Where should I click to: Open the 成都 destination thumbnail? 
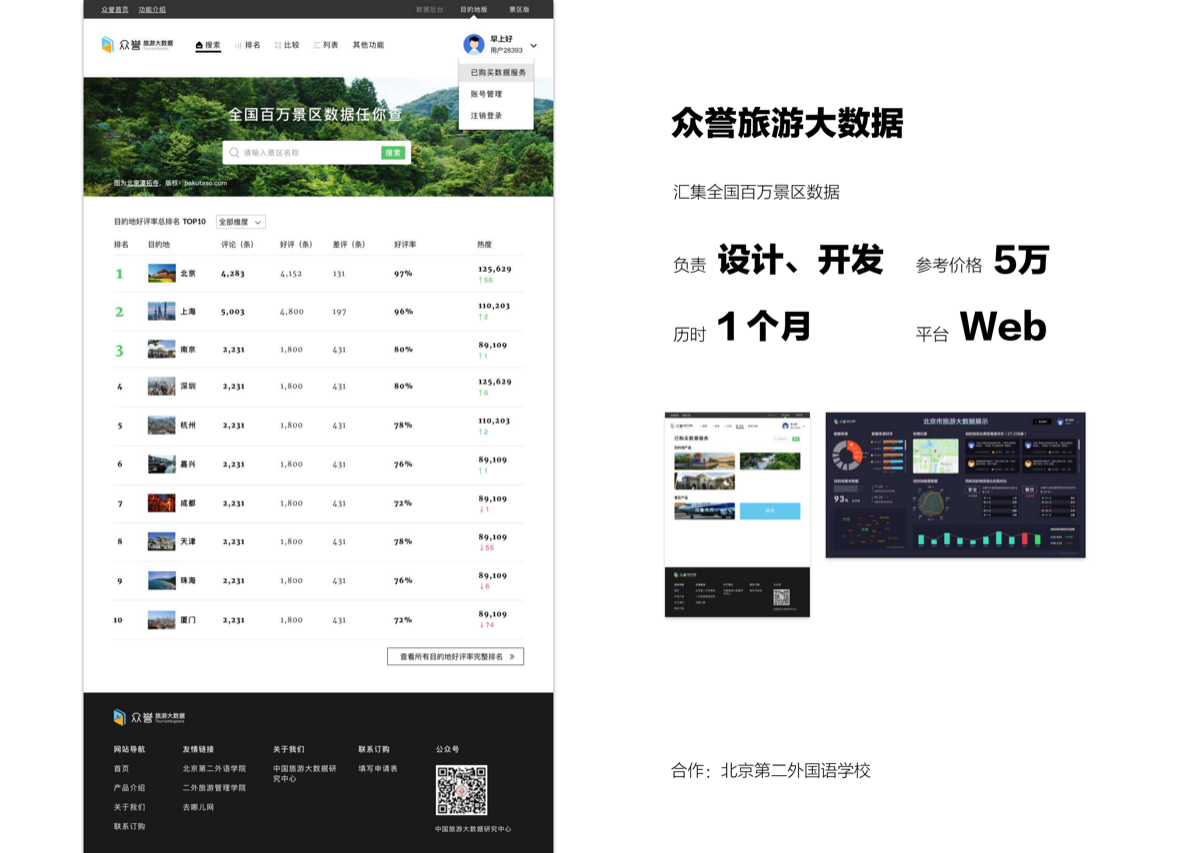(162, 503)
